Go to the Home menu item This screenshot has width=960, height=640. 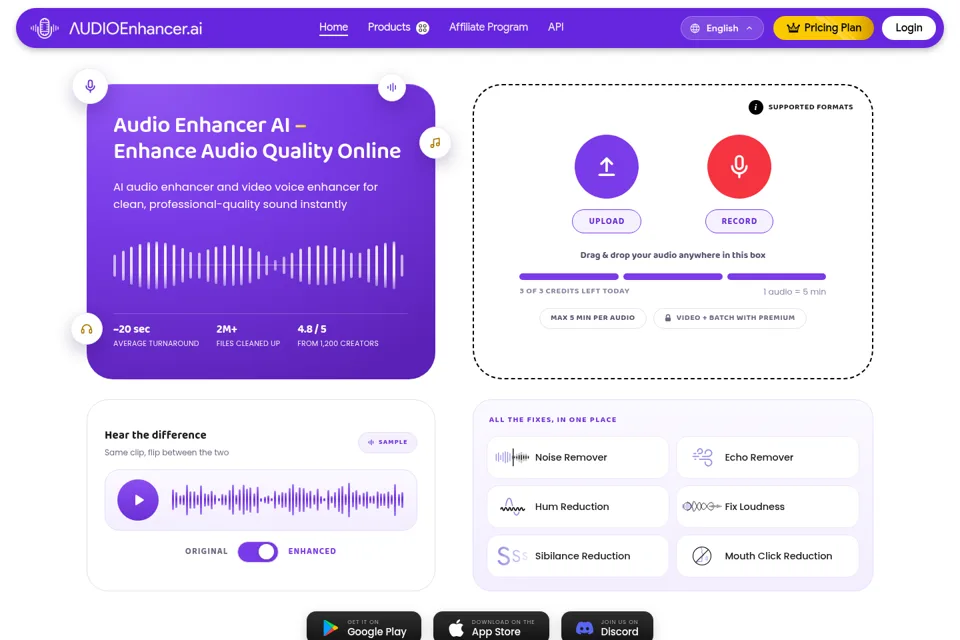(x=334, y=27)
